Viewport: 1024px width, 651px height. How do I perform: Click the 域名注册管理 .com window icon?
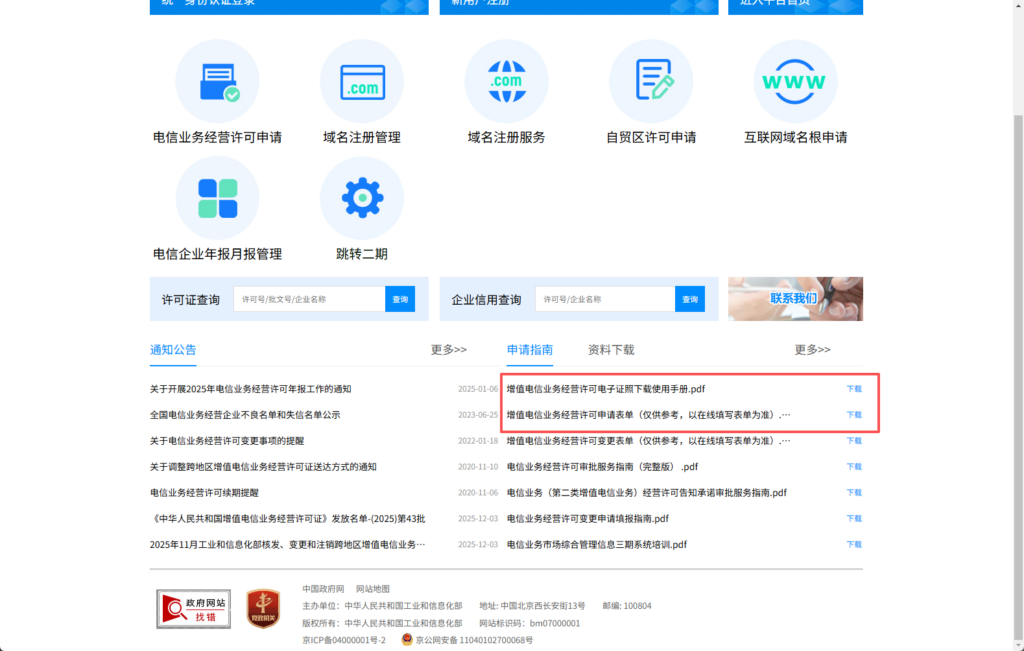pos(361,81)
